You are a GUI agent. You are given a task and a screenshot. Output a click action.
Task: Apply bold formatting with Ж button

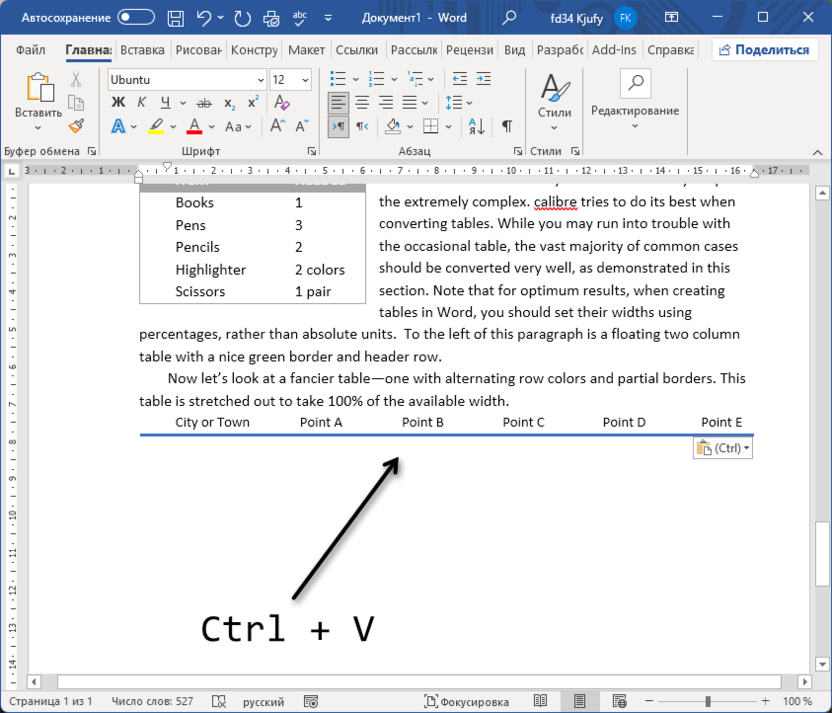[x=118, y=102]
